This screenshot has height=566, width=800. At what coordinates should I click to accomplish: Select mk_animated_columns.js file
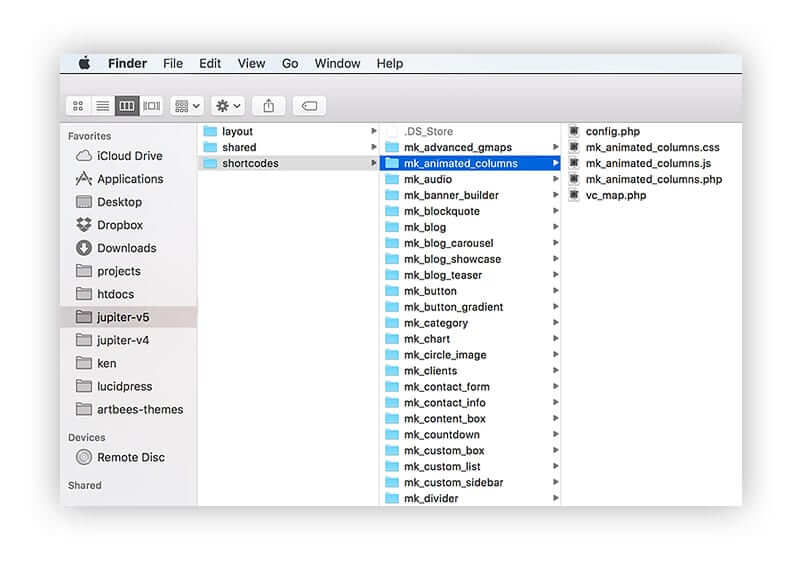pyautogui.click(x=652, y=163)
